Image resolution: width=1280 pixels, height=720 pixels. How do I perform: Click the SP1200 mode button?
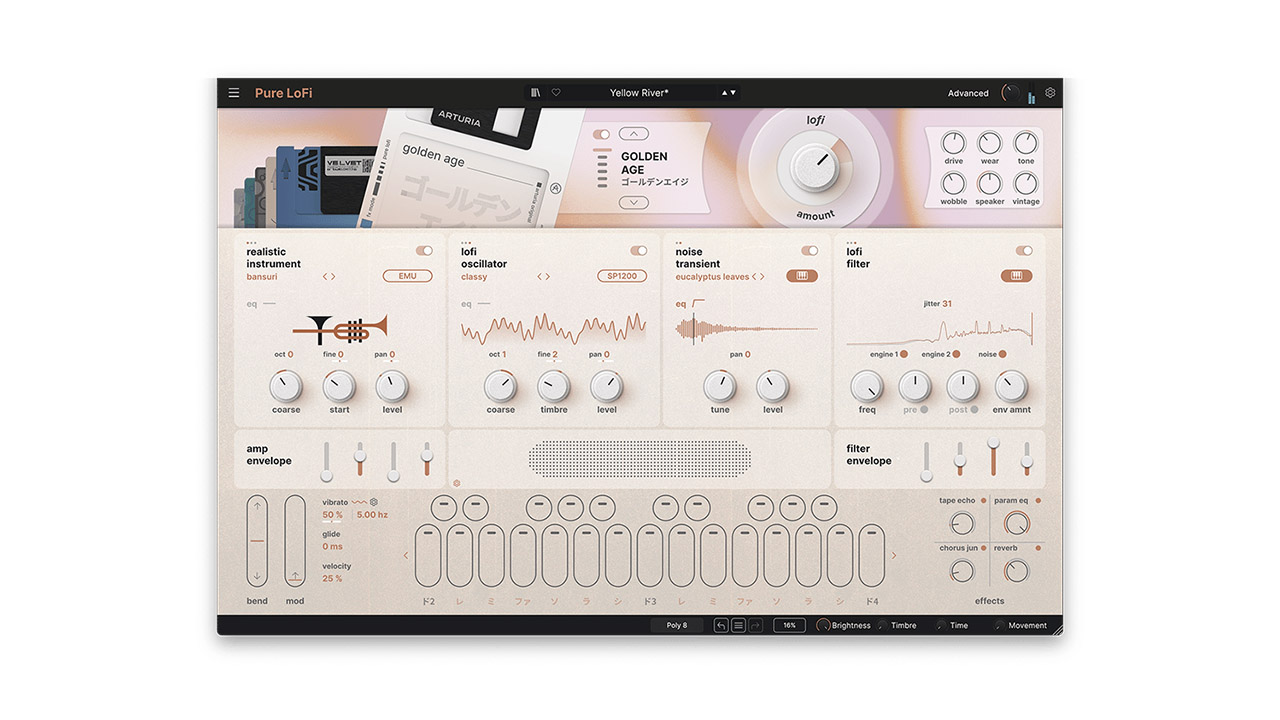[622, 276]
